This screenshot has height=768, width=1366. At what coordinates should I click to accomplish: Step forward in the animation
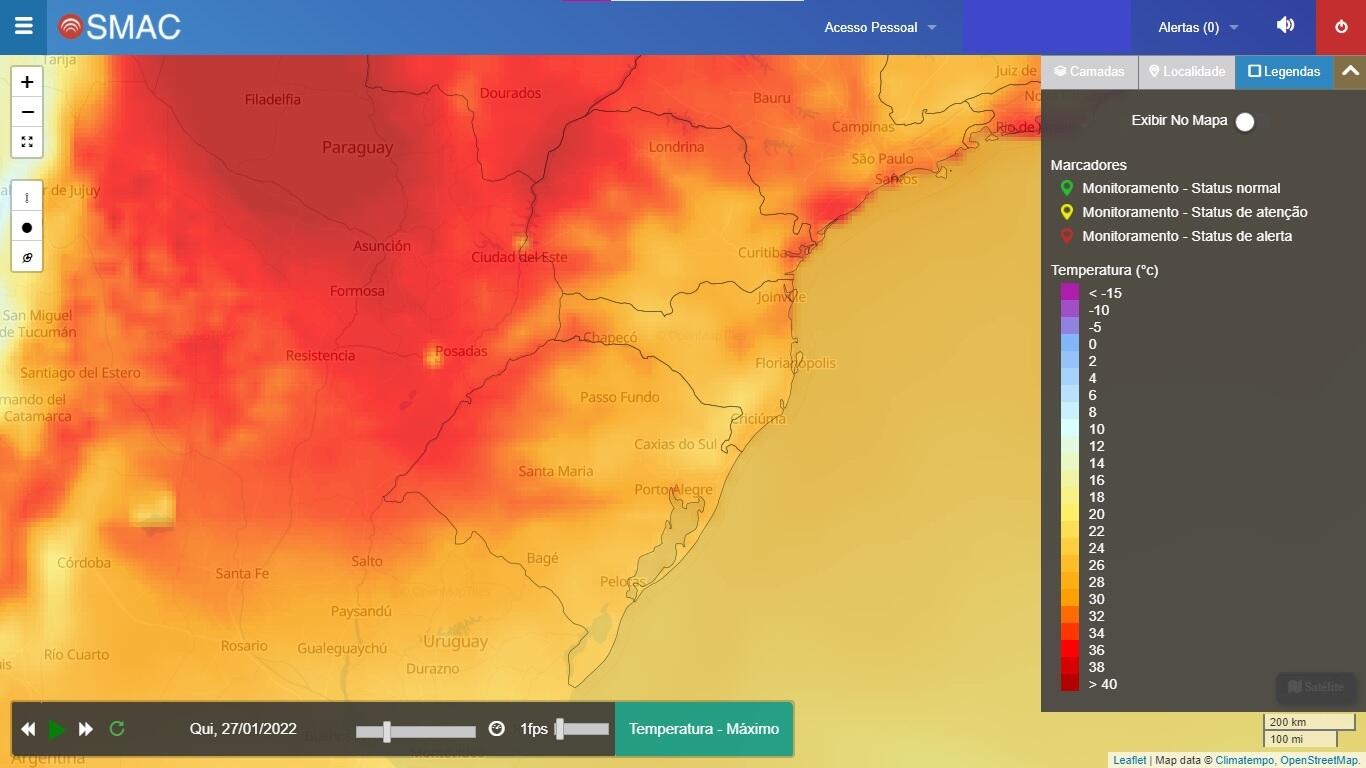click(x=86, y=729)
